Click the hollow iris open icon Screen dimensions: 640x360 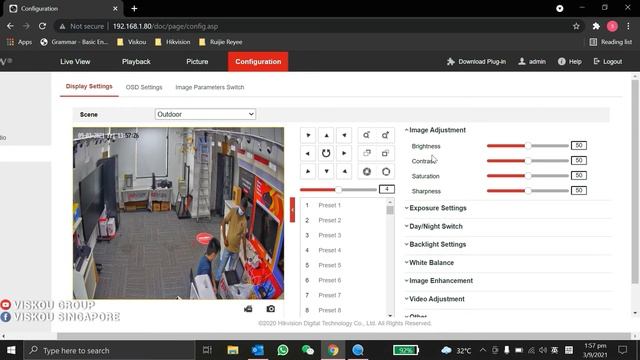(x=386, y=171)
